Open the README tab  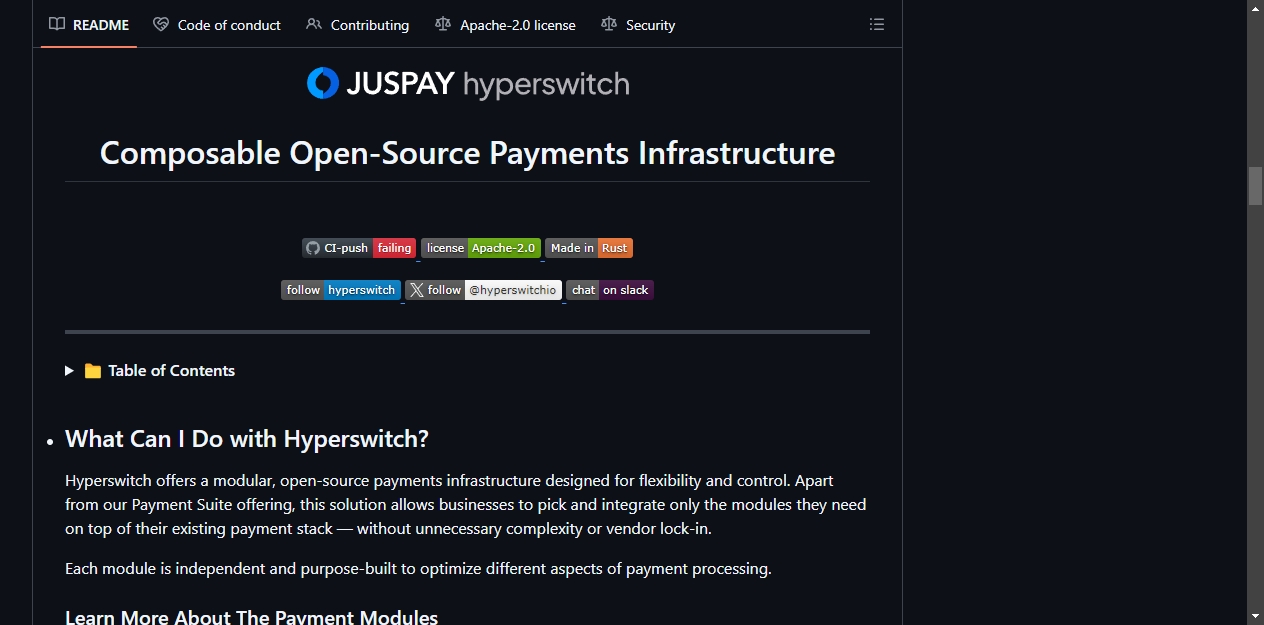pyautogui.click(x=89, y=25)
